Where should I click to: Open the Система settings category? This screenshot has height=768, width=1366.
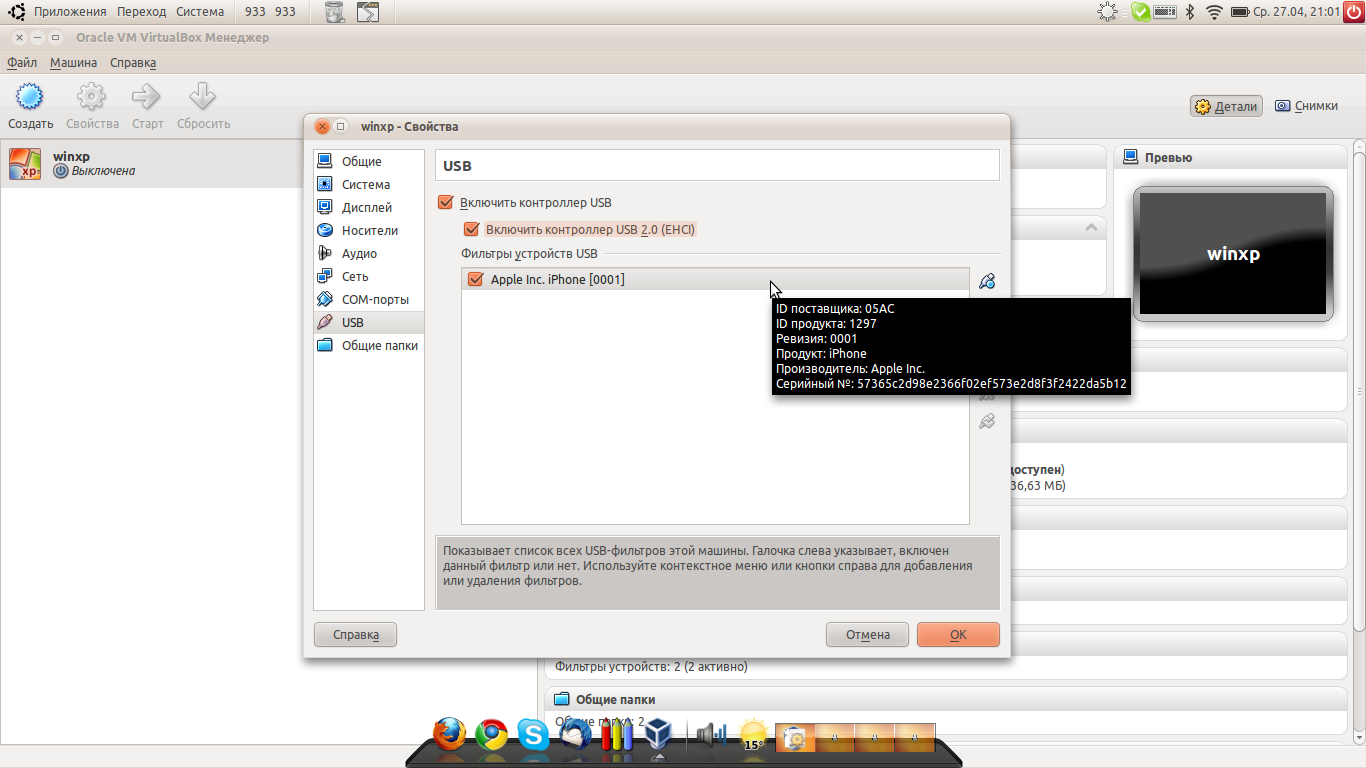tap(368, 184)
